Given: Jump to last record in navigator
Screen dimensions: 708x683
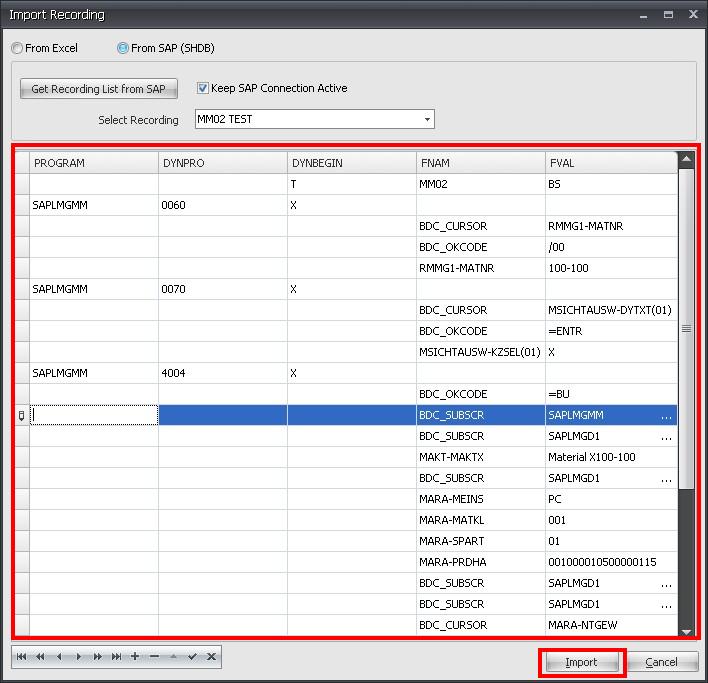Looking at the screenshot, I should click(x=116, y=657).
